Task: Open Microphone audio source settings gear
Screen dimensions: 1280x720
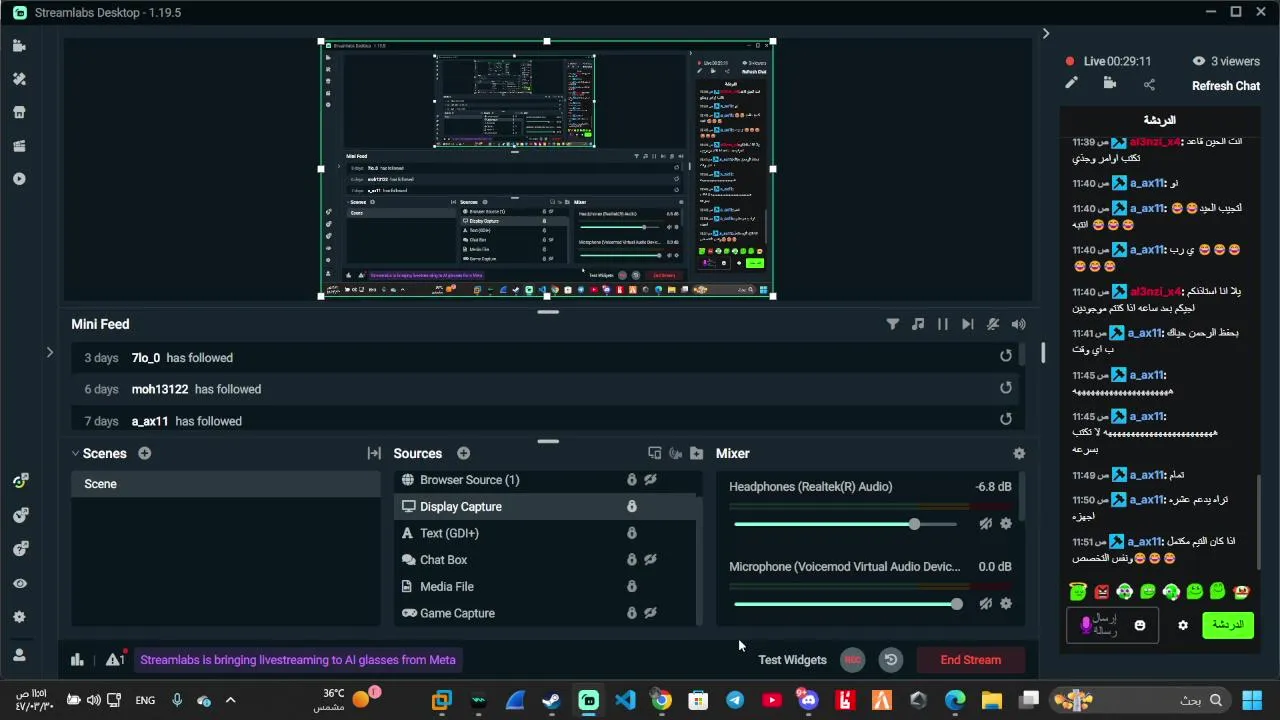Action: pos(1006,604)
